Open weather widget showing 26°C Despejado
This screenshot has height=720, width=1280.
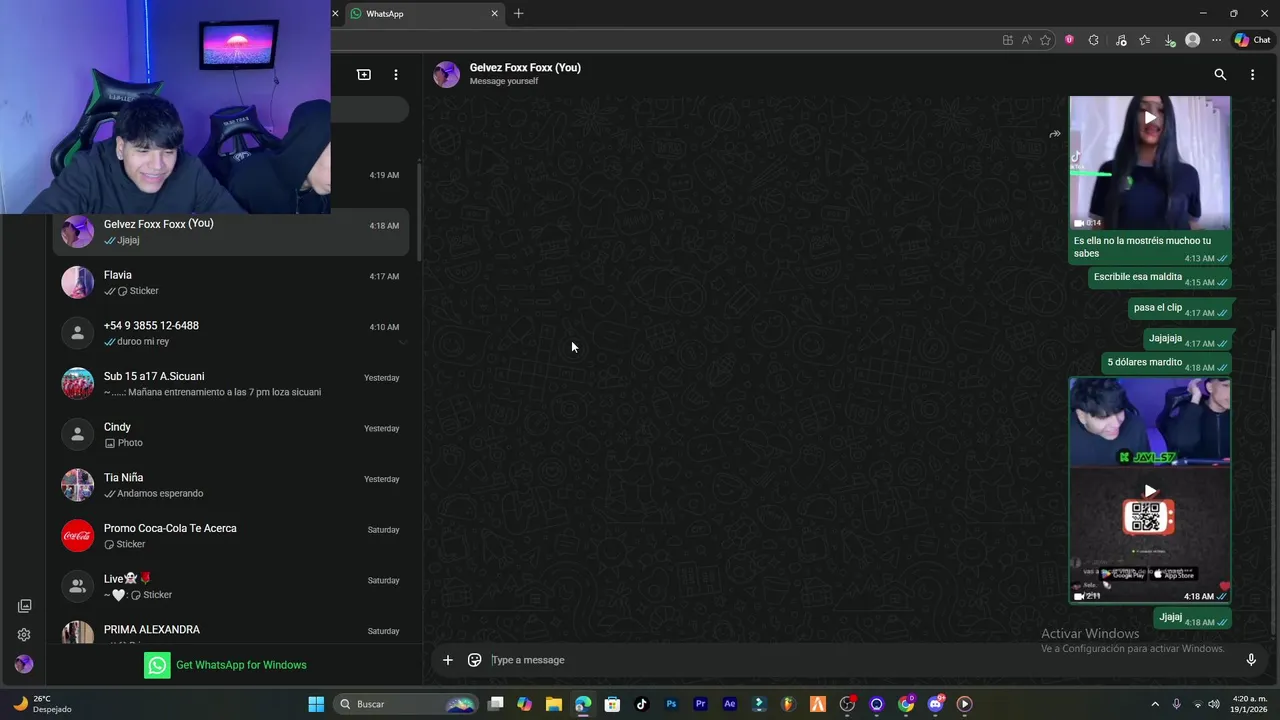click(43, 704)
